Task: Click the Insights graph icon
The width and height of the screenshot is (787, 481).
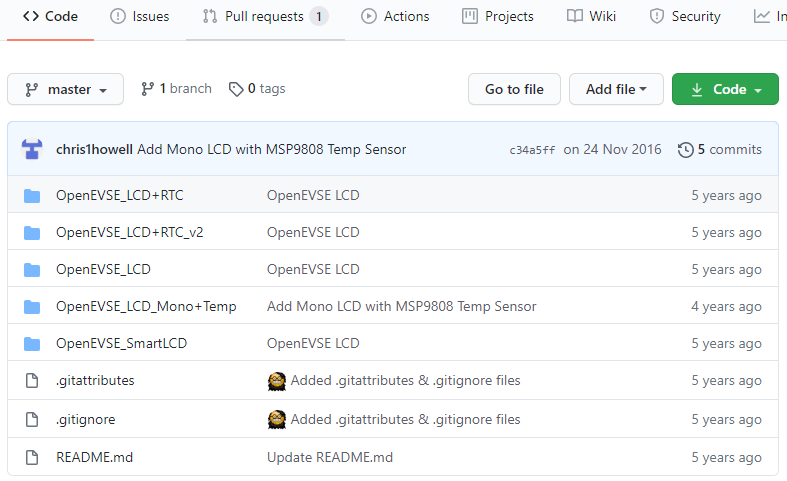Action: click(x=761, y=17)
